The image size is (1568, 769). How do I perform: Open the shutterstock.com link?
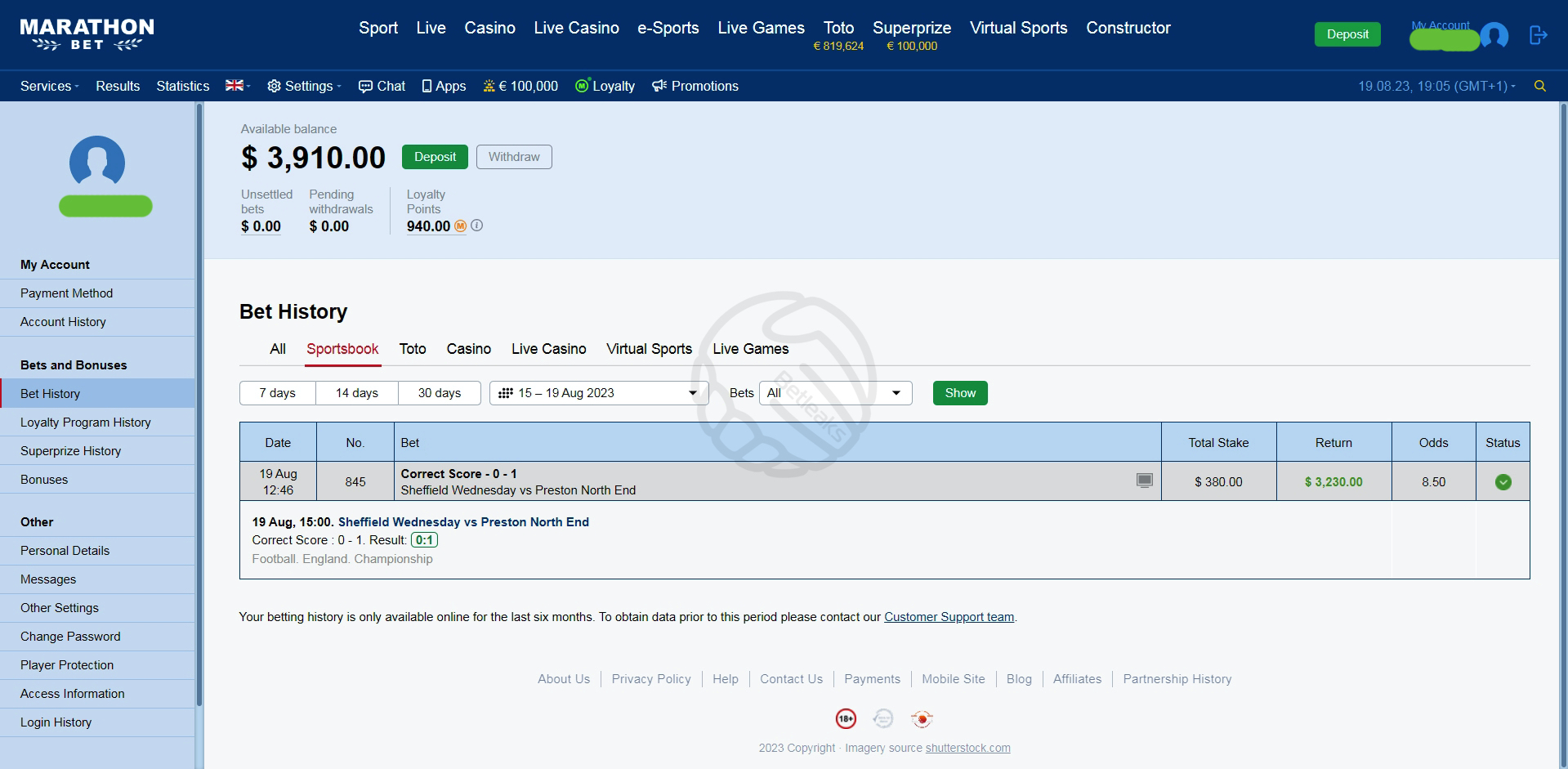click(967, 748)
